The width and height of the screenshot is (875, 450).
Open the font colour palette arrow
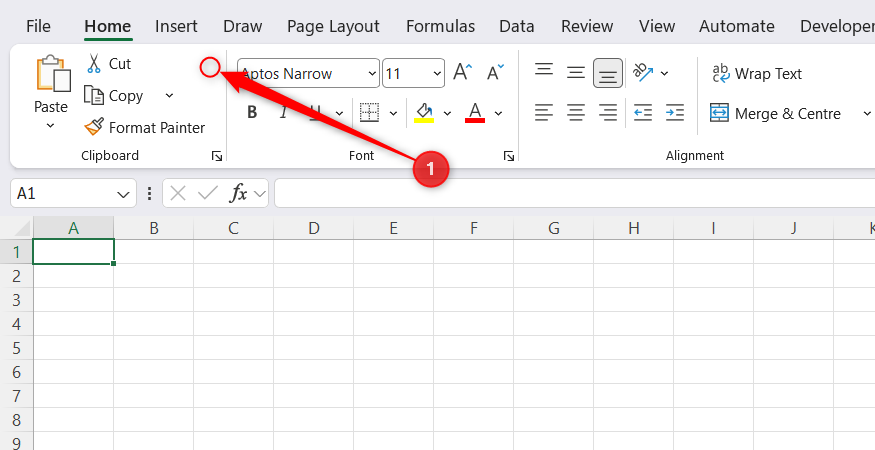[498, 113]
